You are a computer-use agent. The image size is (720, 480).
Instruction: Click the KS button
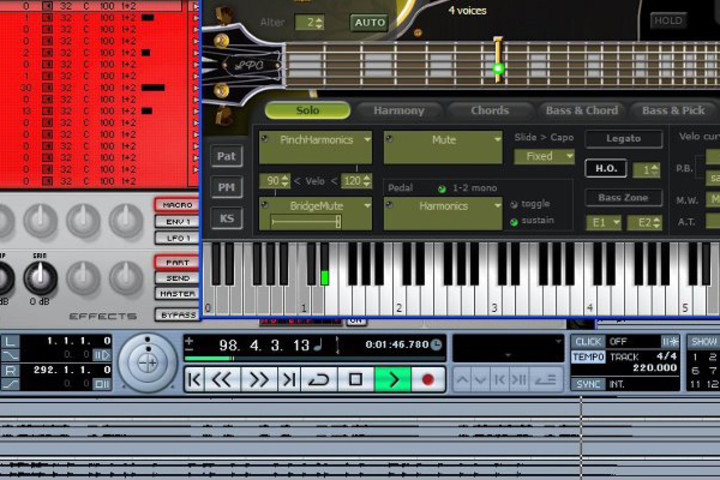(x=226, y=218)
